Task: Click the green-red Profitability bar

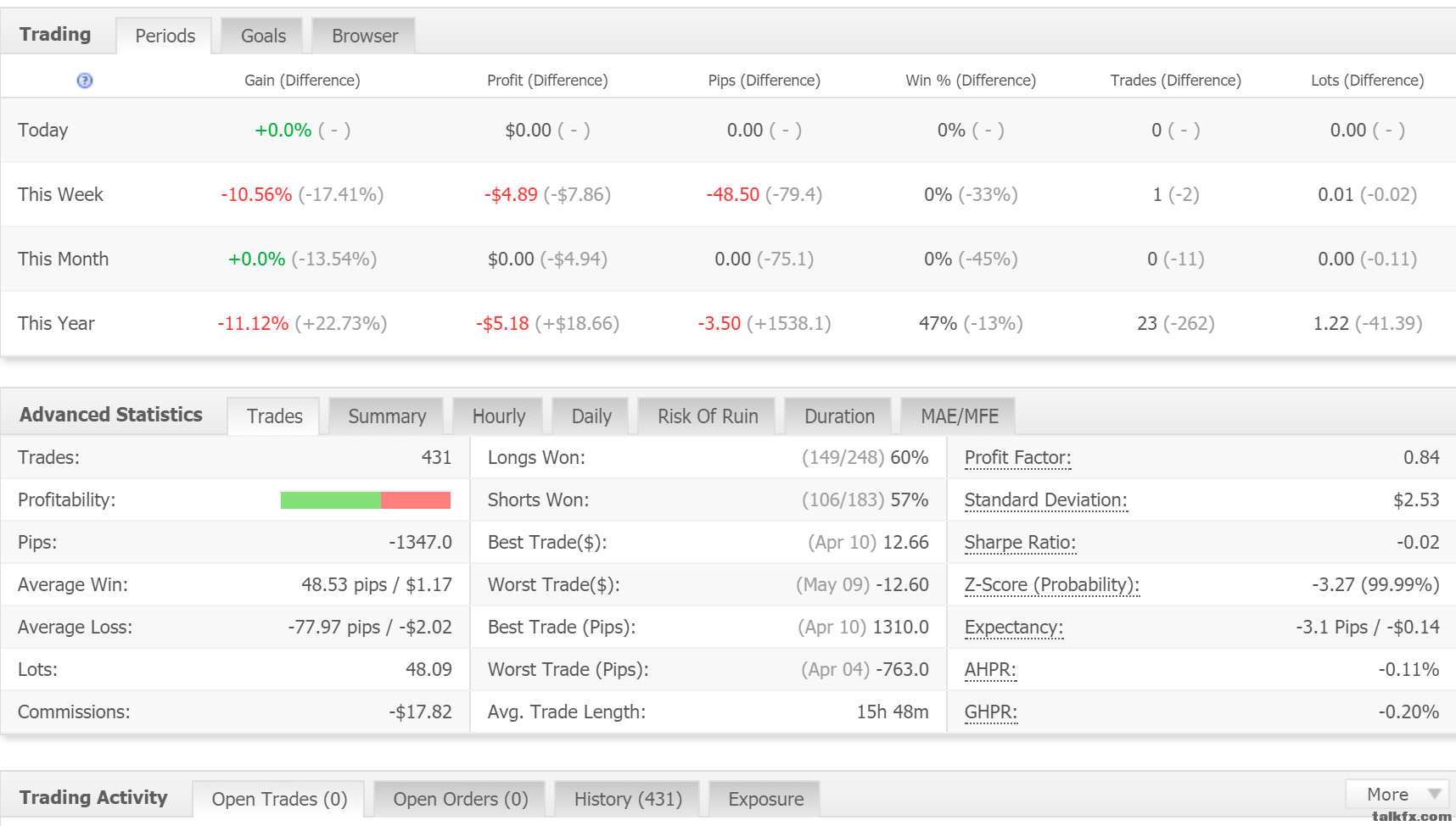Action: [x=365, y=500]
